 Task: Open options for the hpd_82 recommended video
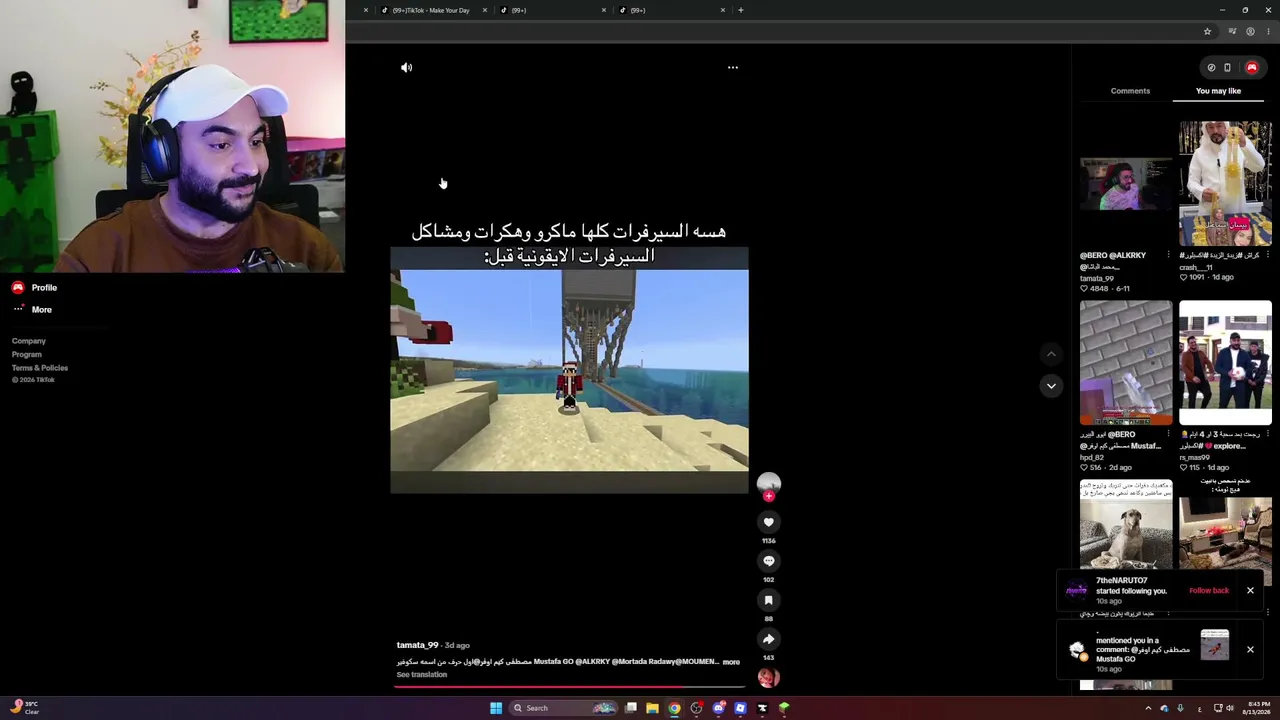pos(1168,434)
